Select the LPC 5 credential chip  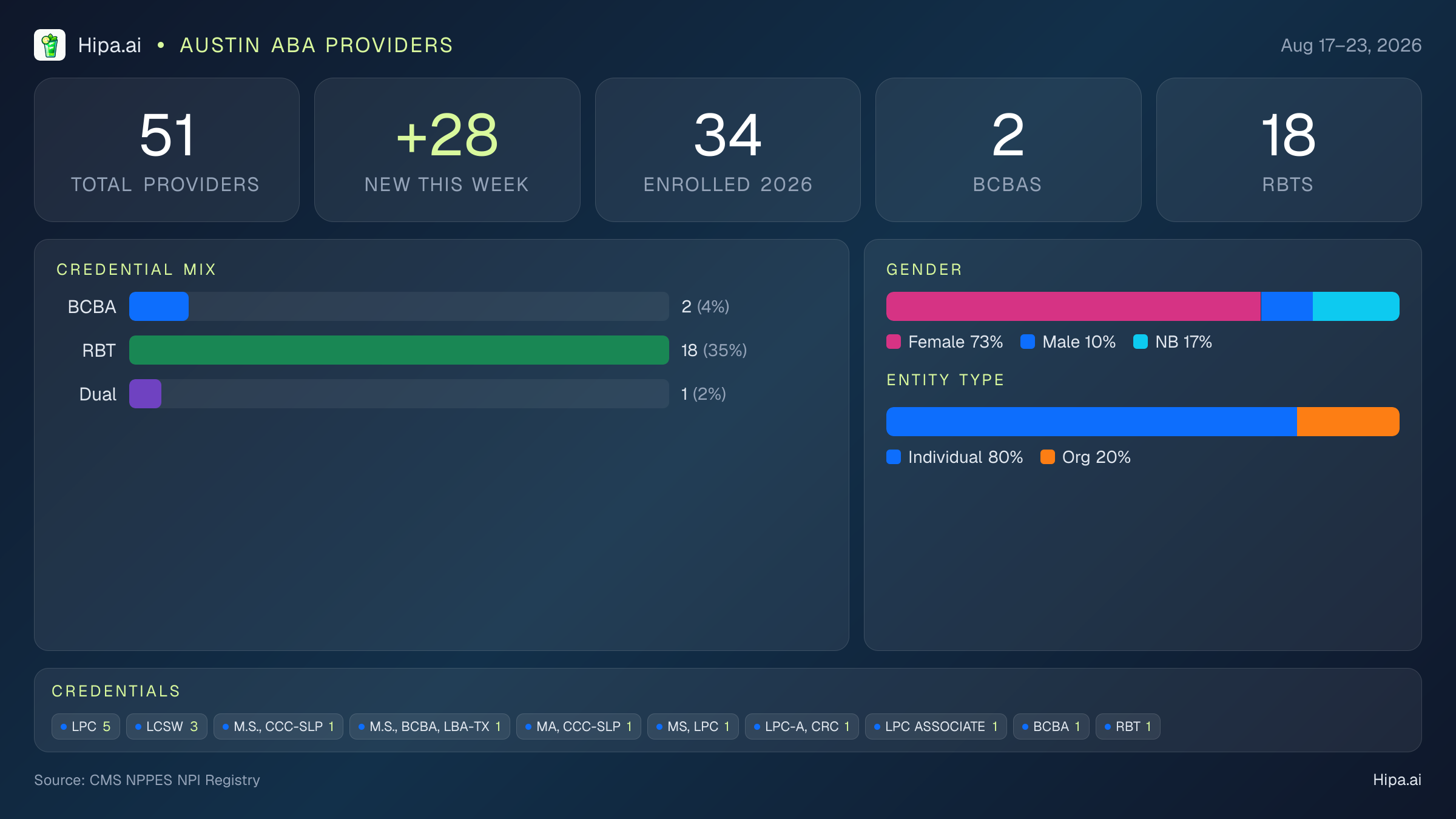(86, 726)
